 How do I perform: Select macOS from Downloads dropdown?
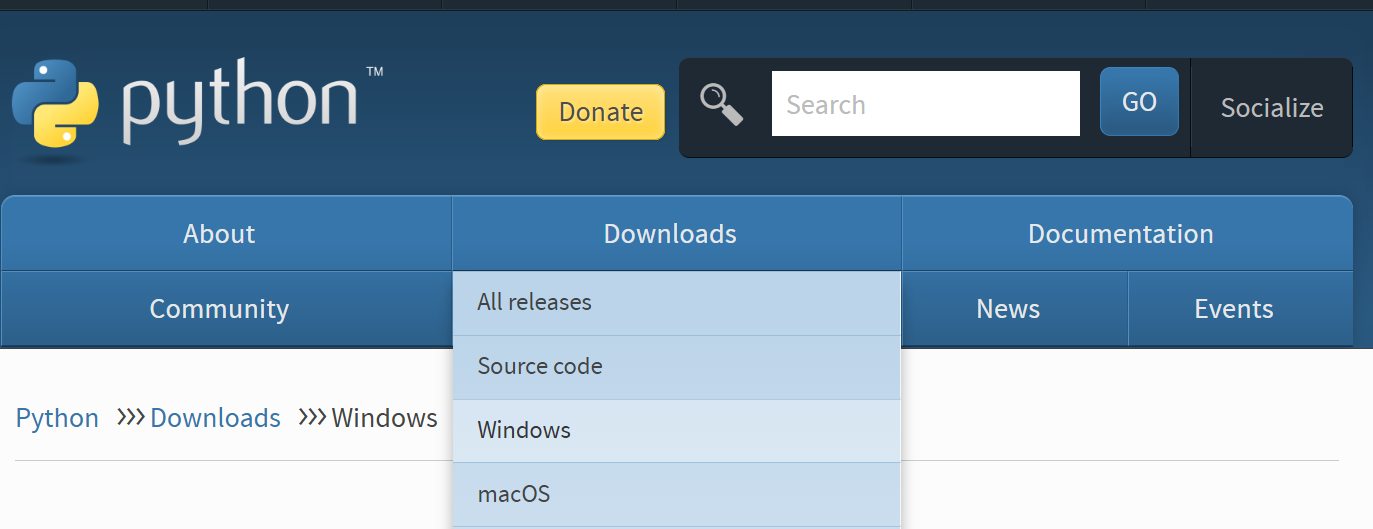[x=677, y=495]
